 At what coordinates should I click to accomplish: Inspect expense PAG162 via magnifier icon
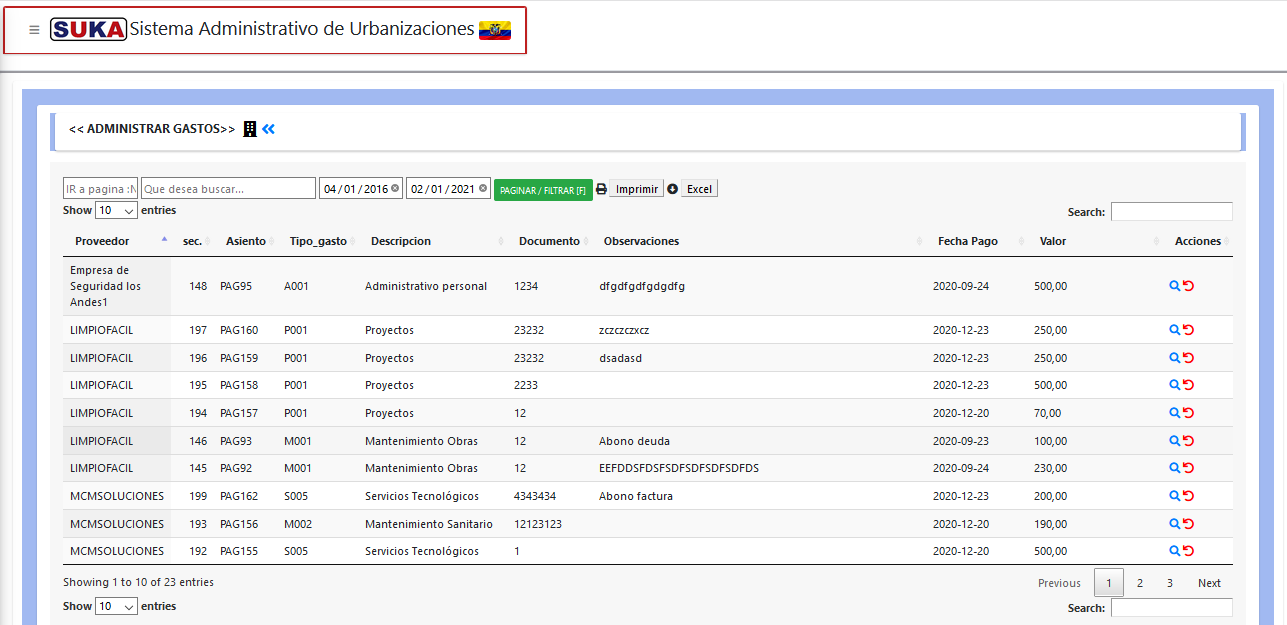(1175, 496)
